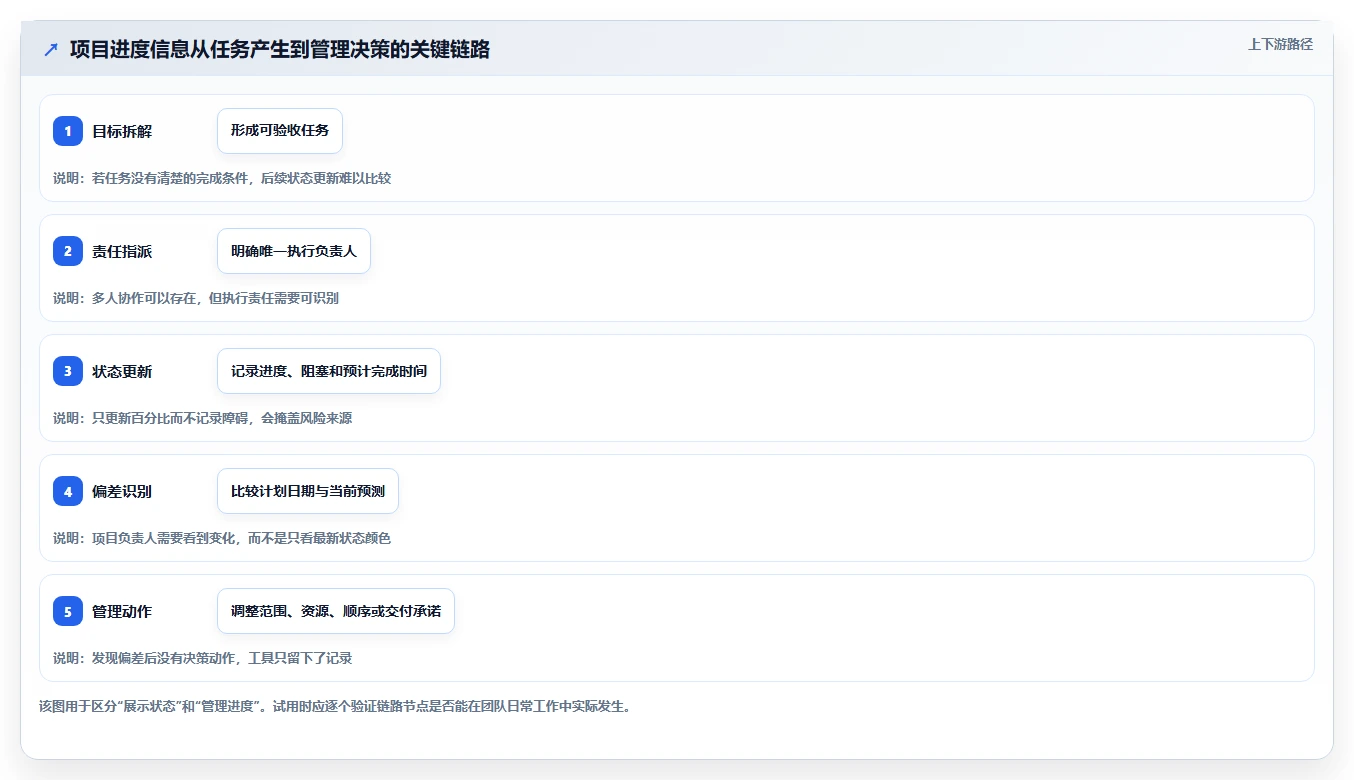
Task: Select the 目标拆解 step title
Action: 122,131
